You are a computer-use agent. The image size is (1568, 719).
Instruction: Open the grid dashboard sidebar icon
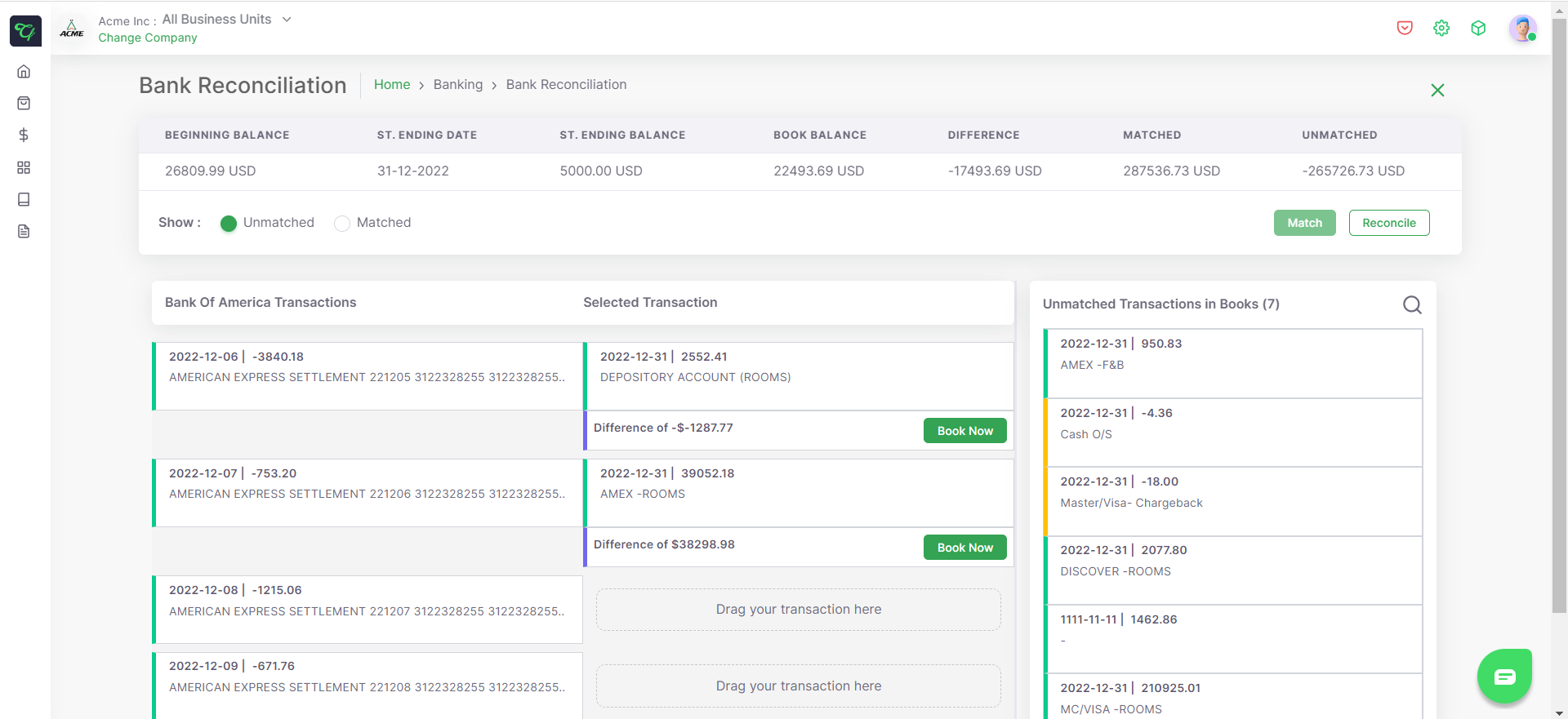click(x=24, y=167)
